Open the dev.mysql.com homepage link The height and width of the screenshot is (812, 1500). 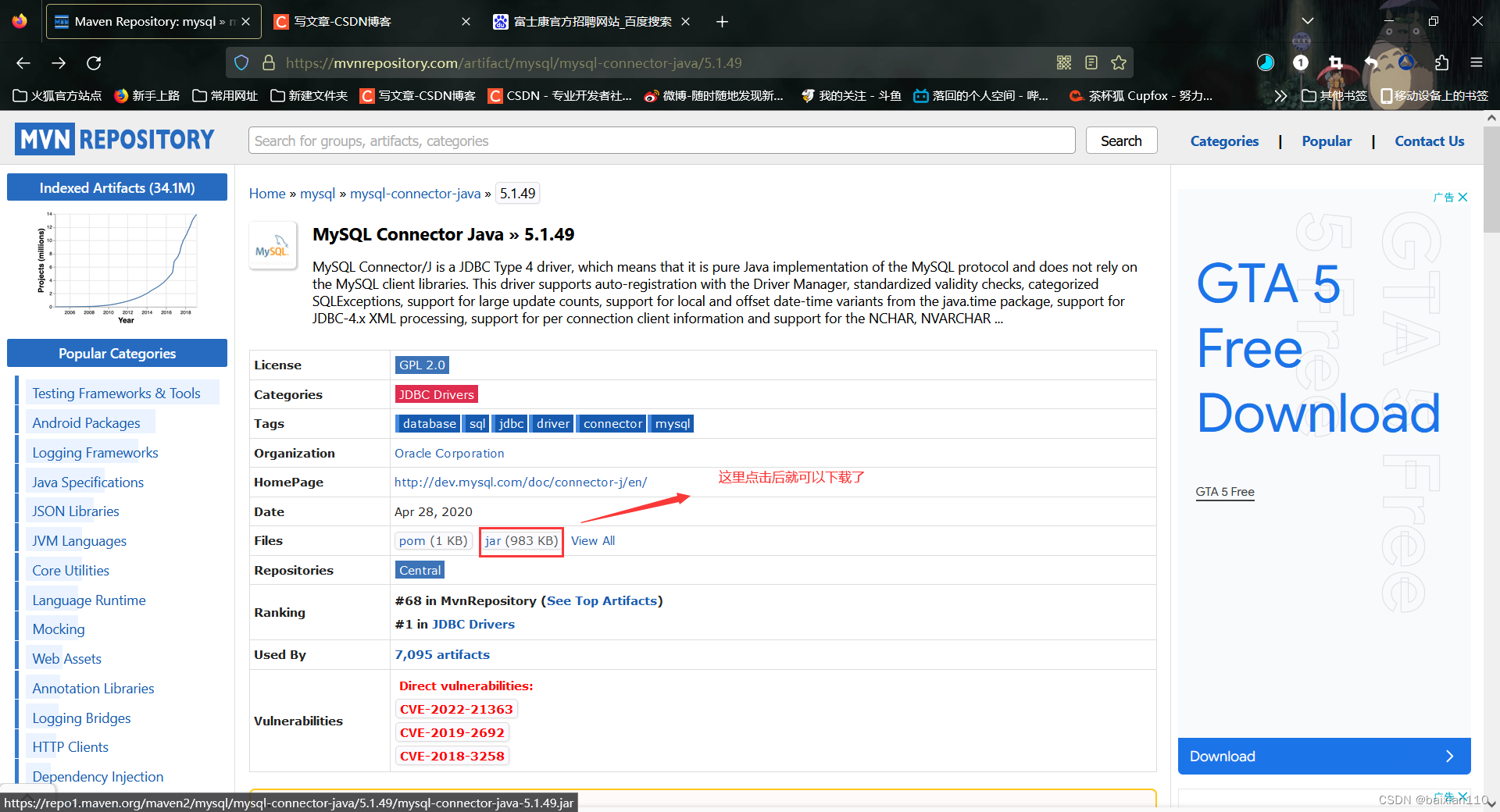point(520,483)
